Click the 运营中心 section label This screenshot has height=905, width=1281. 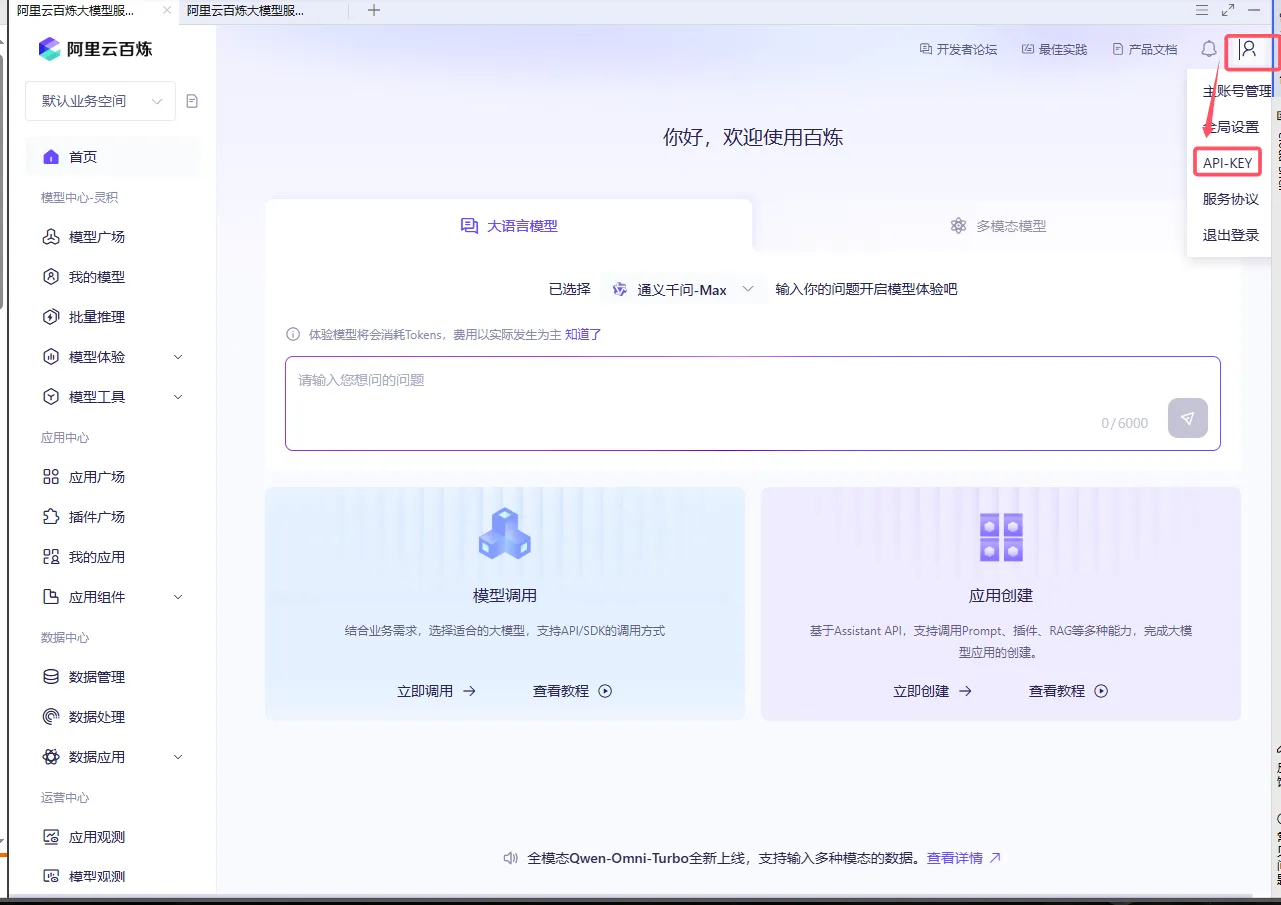pyautogui.click(x=65, y=798)
